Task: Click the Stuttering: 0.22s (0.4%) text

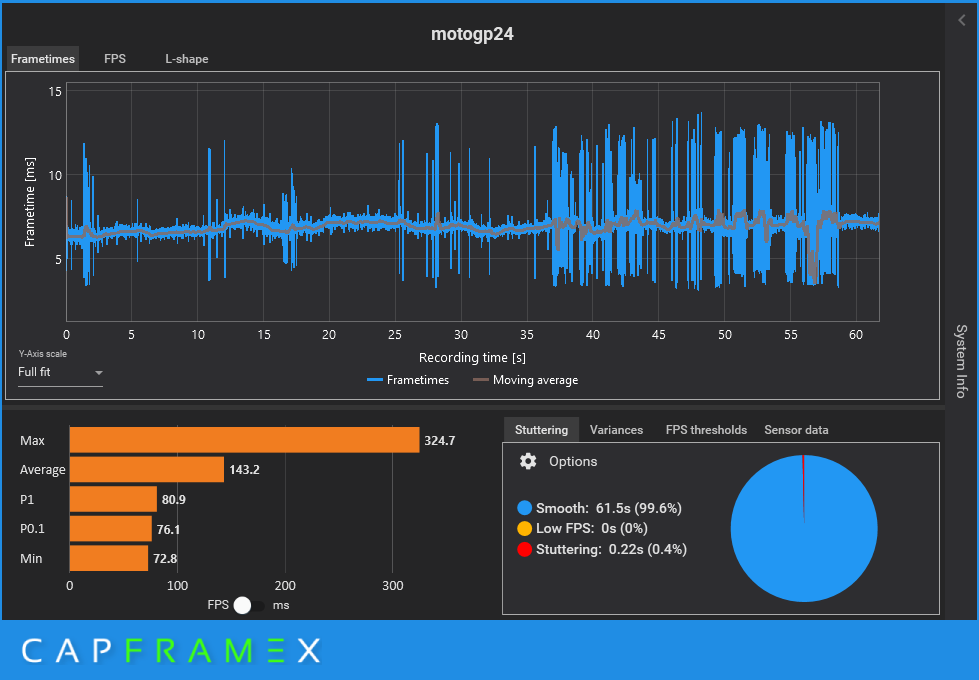Action: pos(611,549)
